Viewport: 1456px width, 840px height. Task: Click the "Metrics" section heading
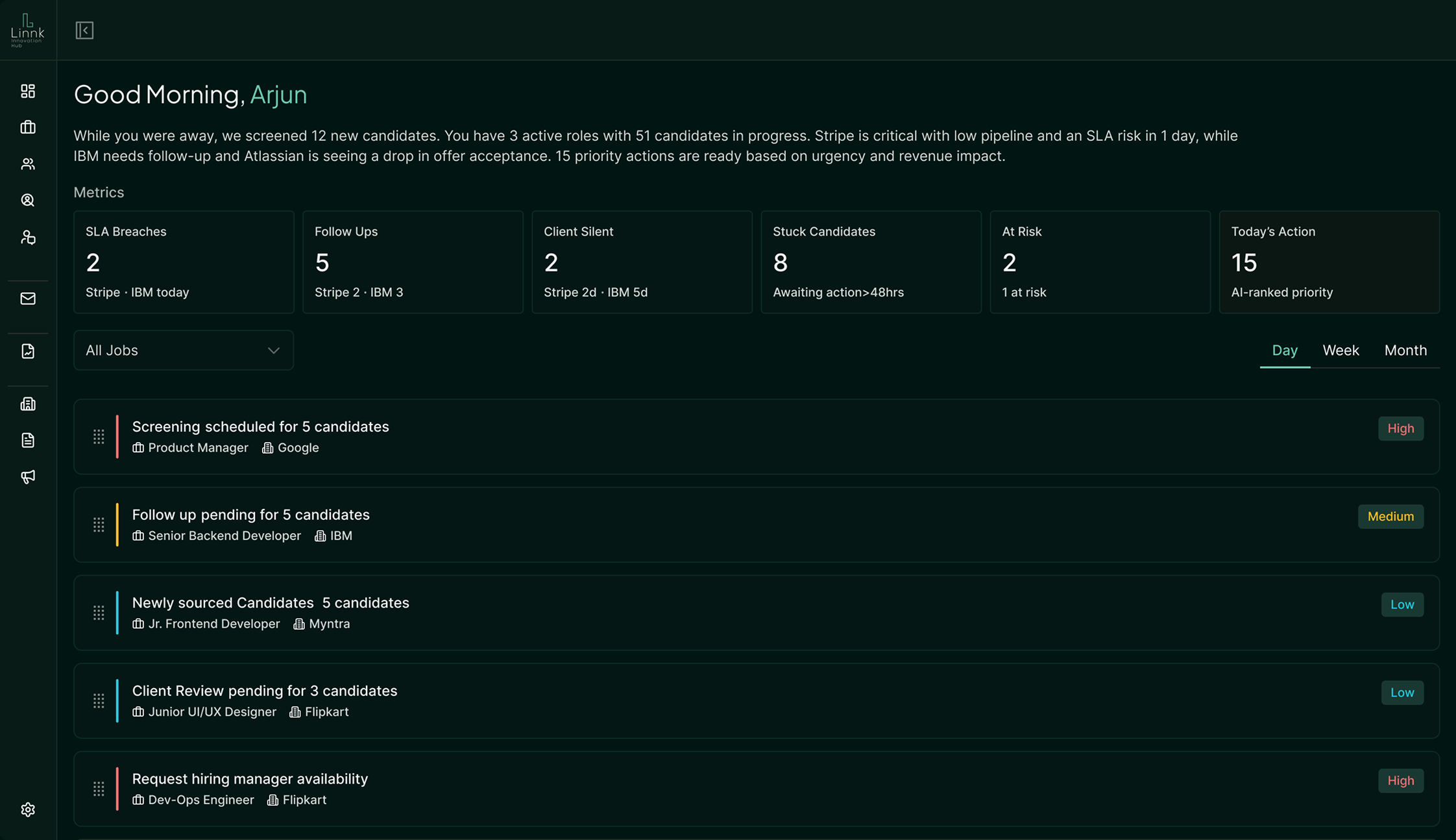[x=99, y=193]
